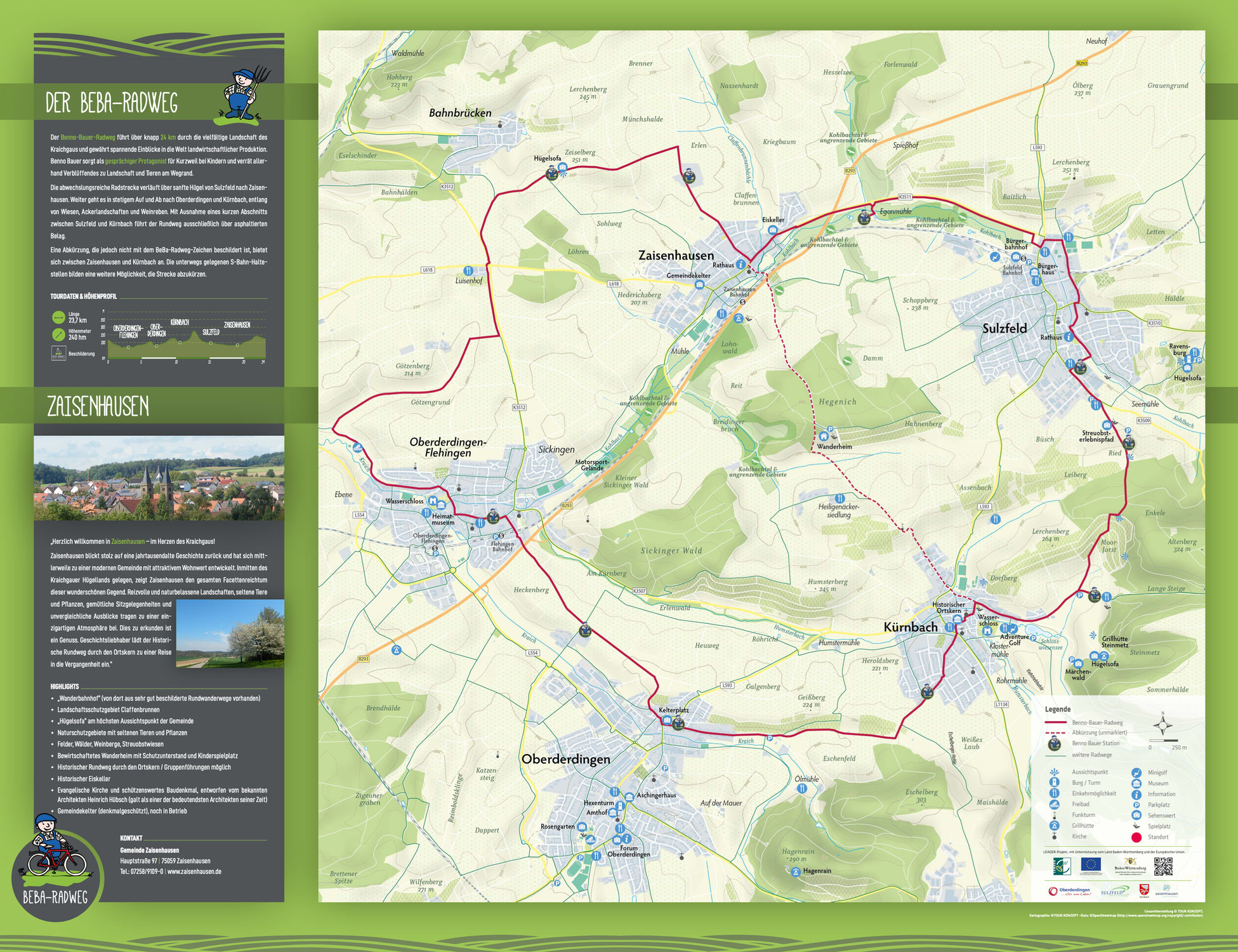Click the restaurant icon at Luisenhof
The width and height of the screenshot is (1238, 952).
tap(468, 271)
